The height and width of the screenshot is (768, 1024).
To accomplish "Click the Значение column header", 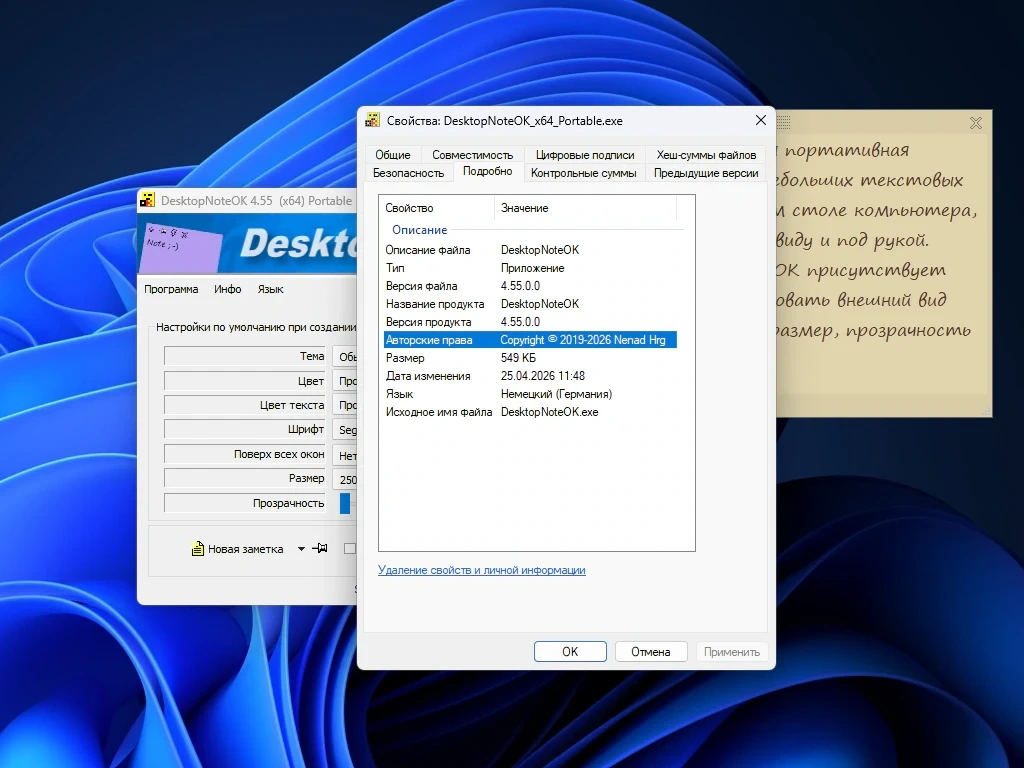I will click(585, 208).
